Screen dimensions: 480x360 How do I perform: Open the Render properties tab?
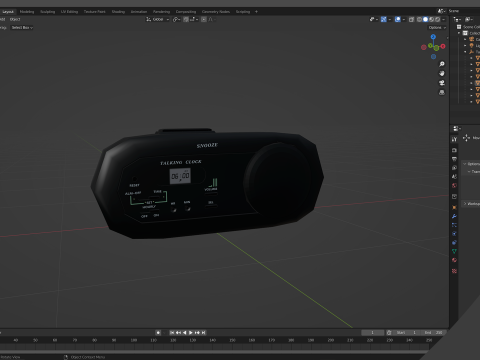click(454, 150)
